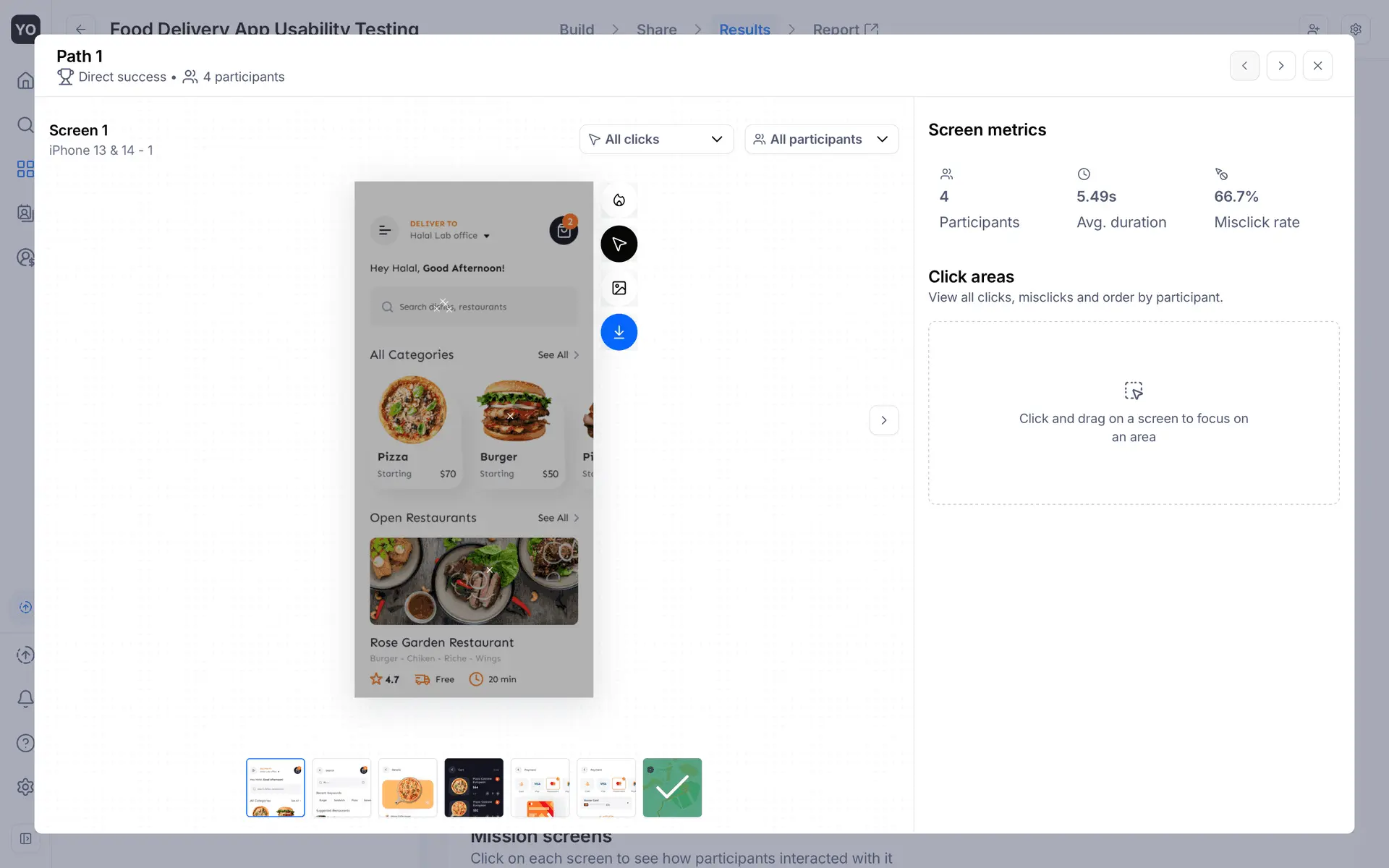The image size is (1389, 868).
Task: Open the external Report link
Action: click(845, 29)
